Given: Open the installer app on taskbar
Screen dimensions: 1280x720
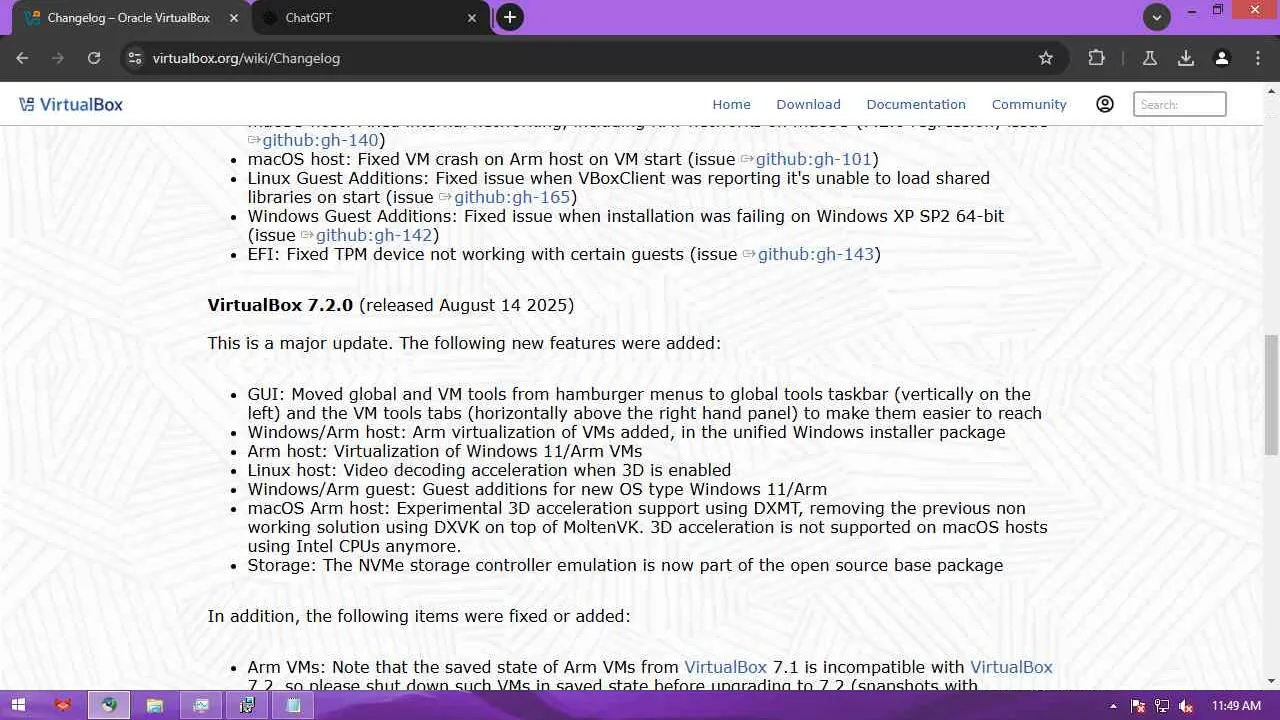Looking at the screenshot, I should pyautogui.click(x=247, y=705).
